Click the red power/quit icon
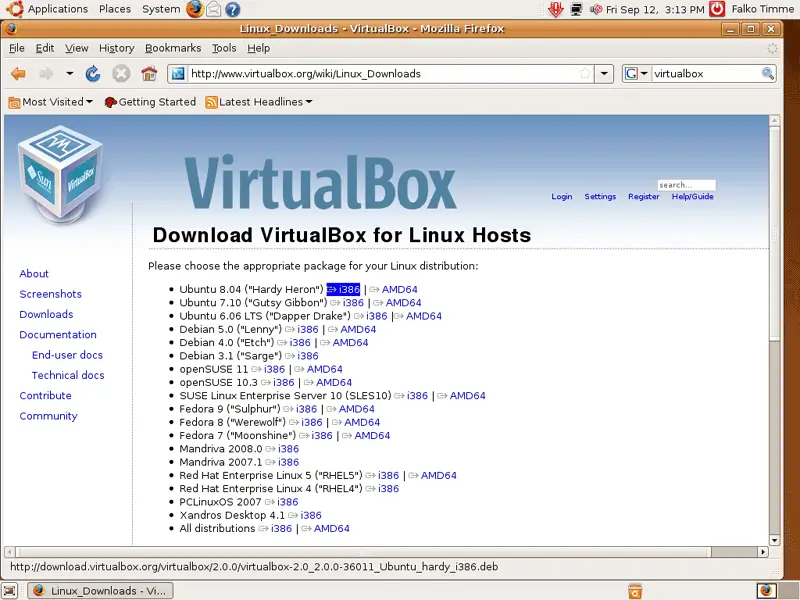Screen dimensions: 800x600 717,9
